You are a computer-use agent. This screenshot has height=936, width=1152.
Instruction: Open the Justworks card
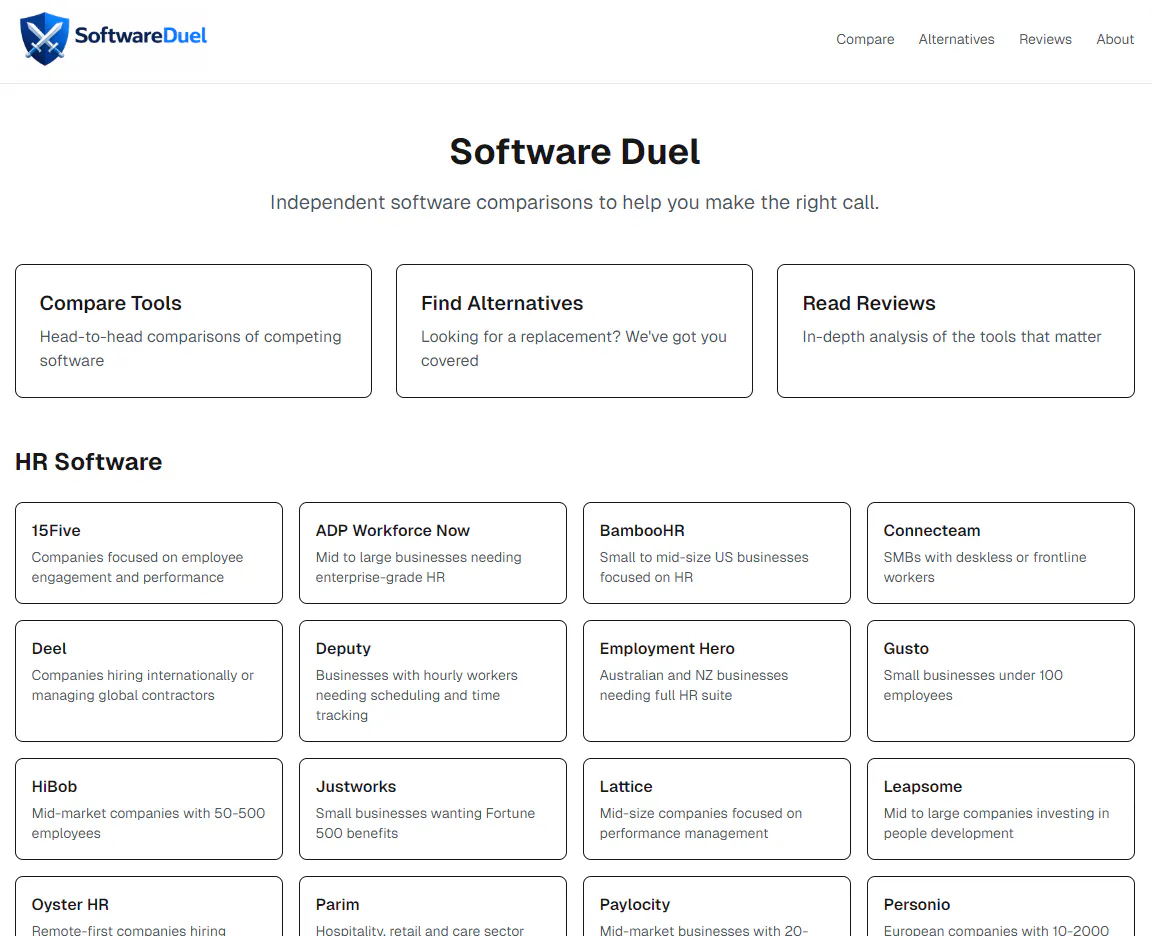[433, 809]
